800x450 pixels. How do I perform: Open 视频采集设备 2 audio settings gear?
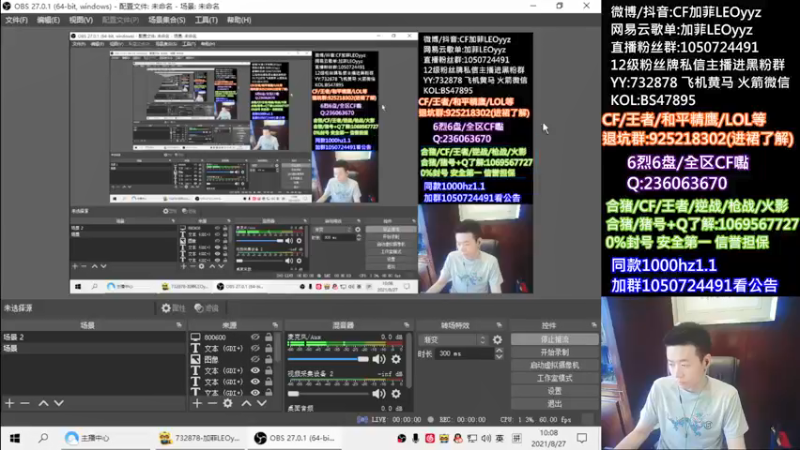click(396, 393)
